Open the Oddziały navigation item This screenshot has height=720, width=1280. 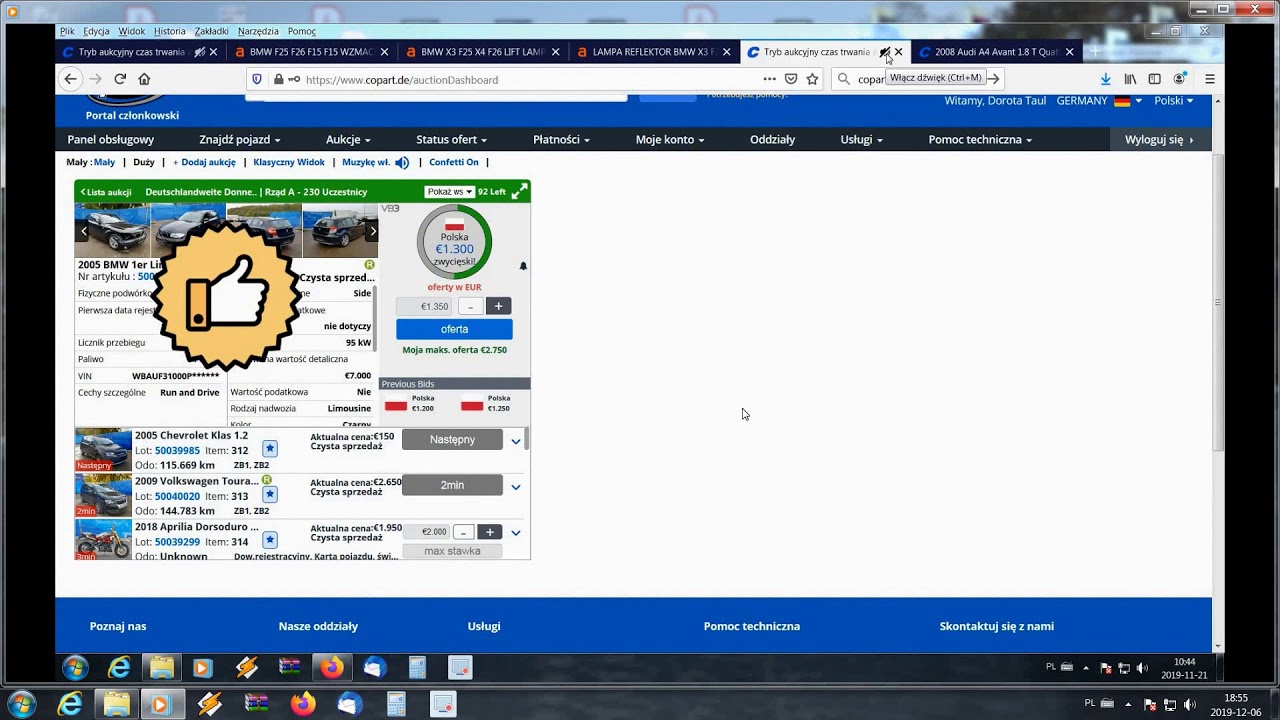pyautogui.click(x=773, y=140)
